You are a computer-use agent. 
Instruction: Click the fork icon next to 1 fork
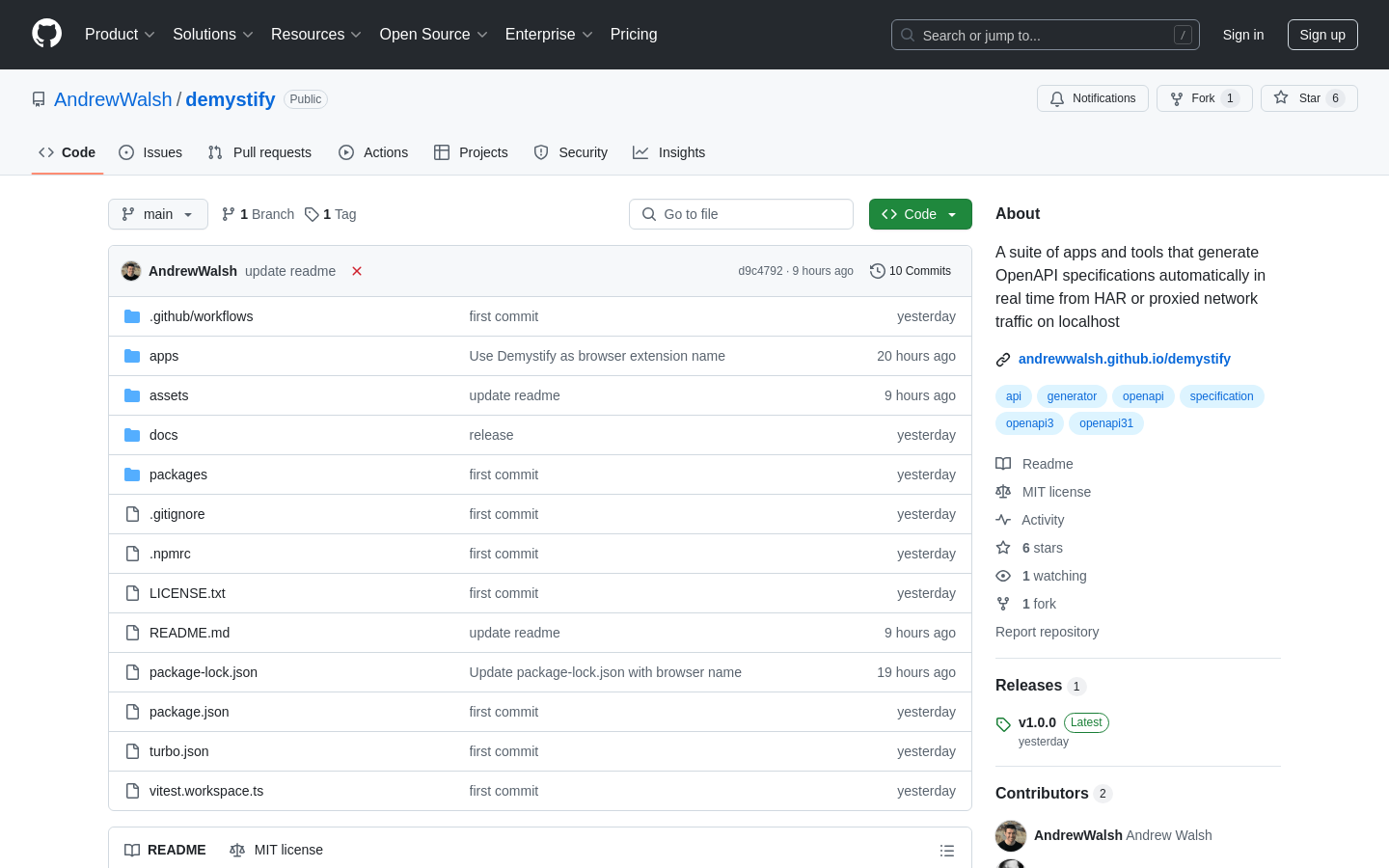pos(1003,604)
